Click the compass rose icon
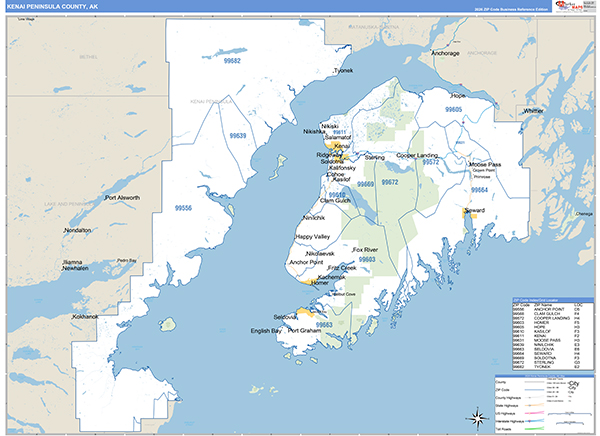This screenshot has width=600, height=436. 476,418
